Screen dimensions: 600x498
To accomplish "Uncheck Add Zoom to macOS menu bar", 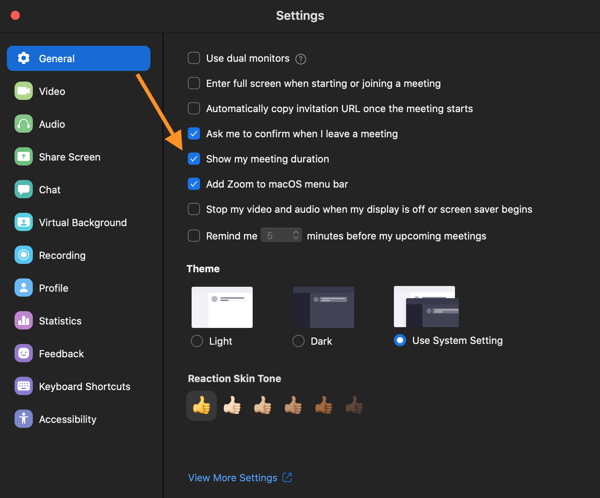I will tap(194, 184).
